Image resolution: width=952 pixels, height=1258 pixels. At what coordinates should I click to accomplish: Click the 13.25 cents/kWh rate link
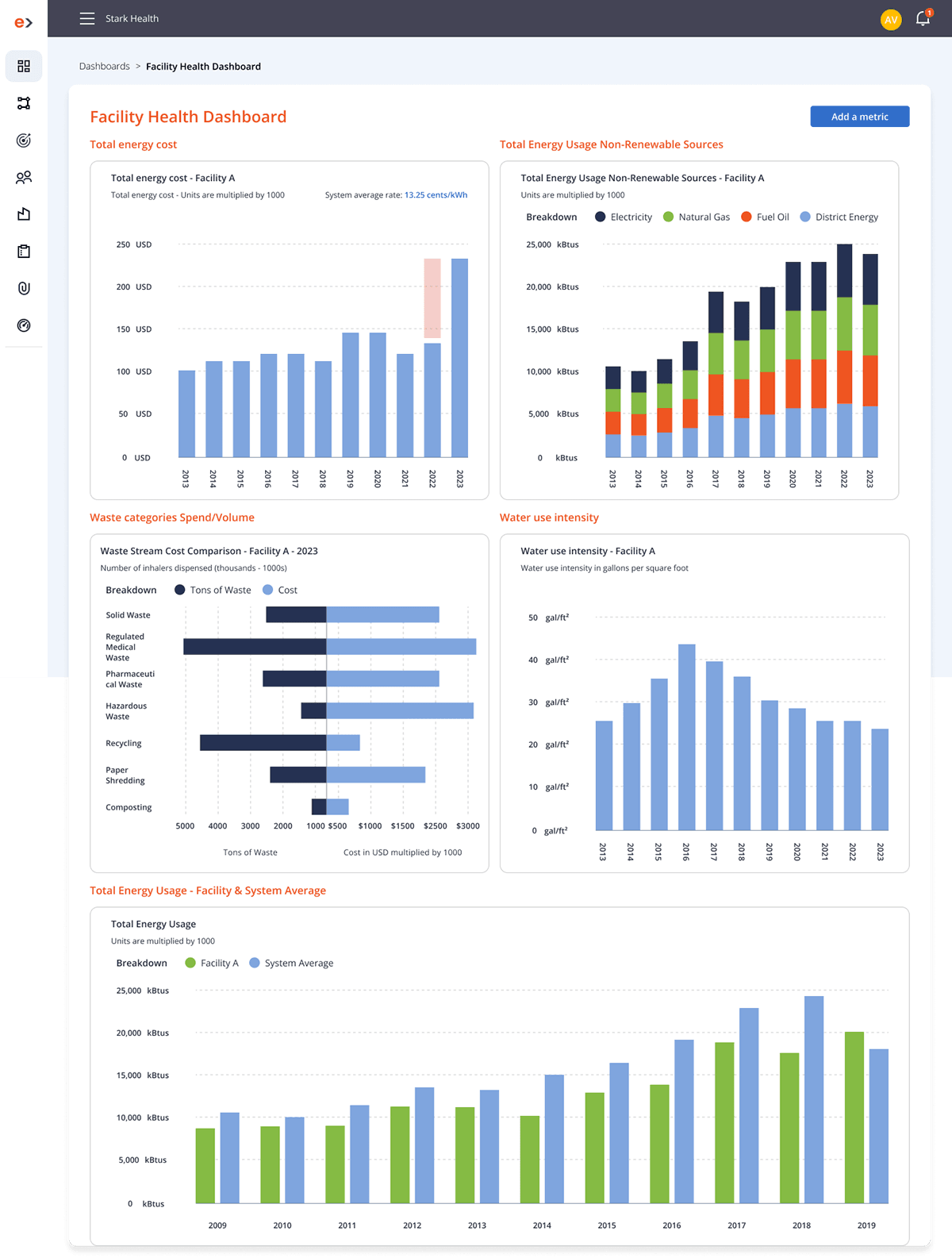(x=436, y=195)
